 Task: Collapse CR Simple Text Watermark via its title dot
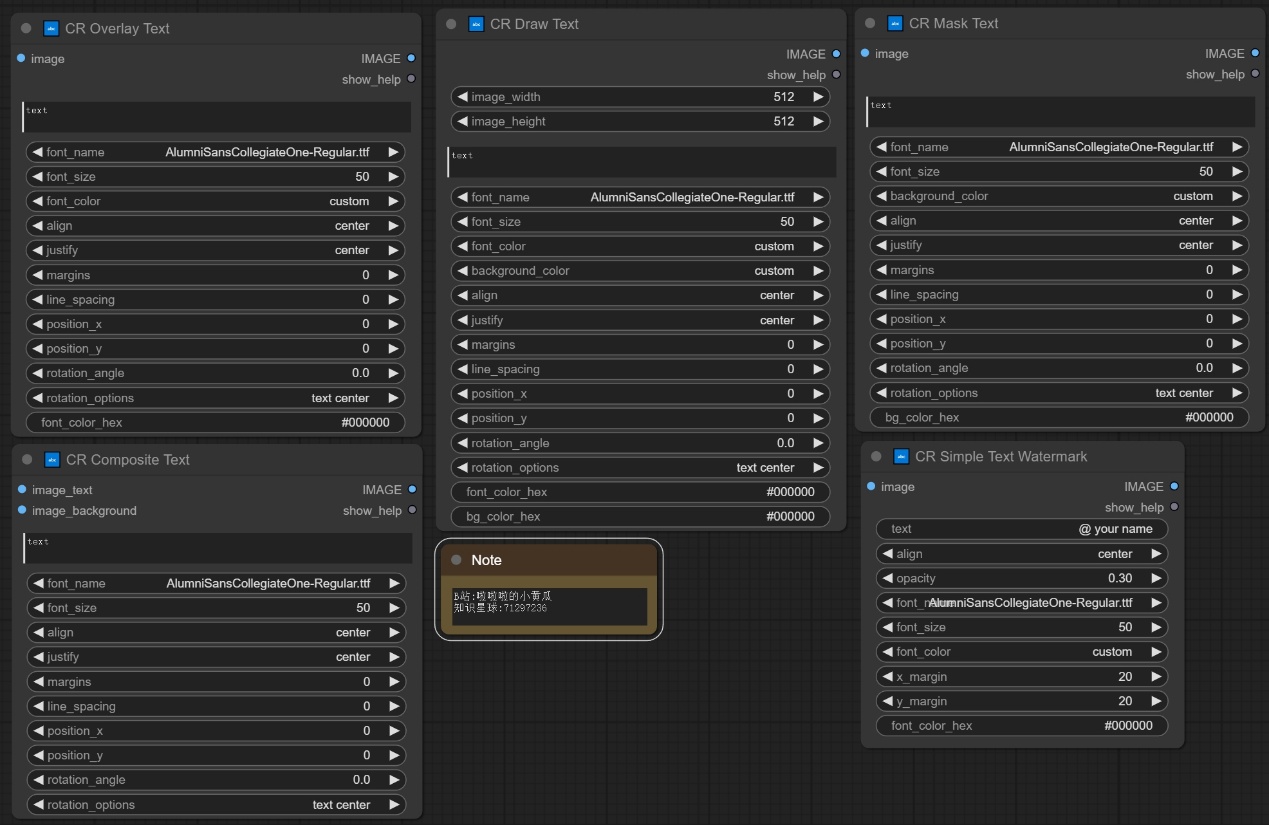point(876,457)
